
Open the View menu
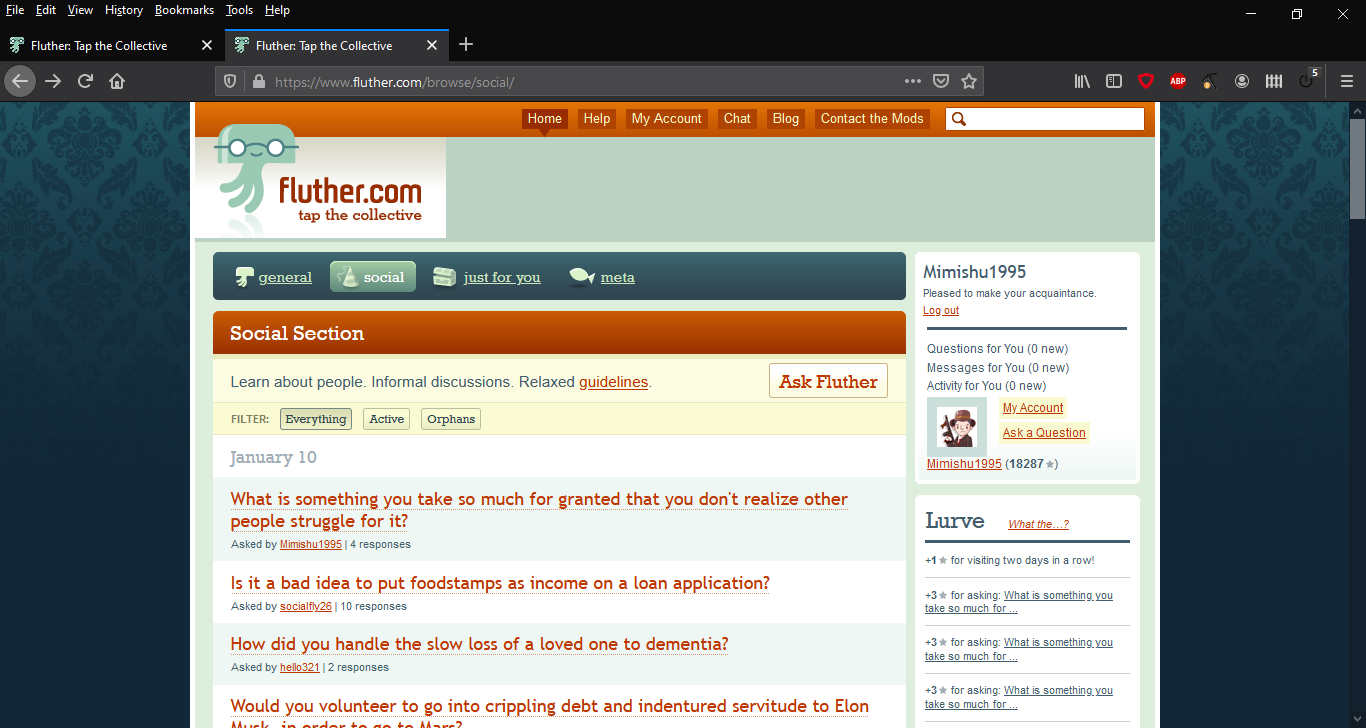(x=80, y=10)
